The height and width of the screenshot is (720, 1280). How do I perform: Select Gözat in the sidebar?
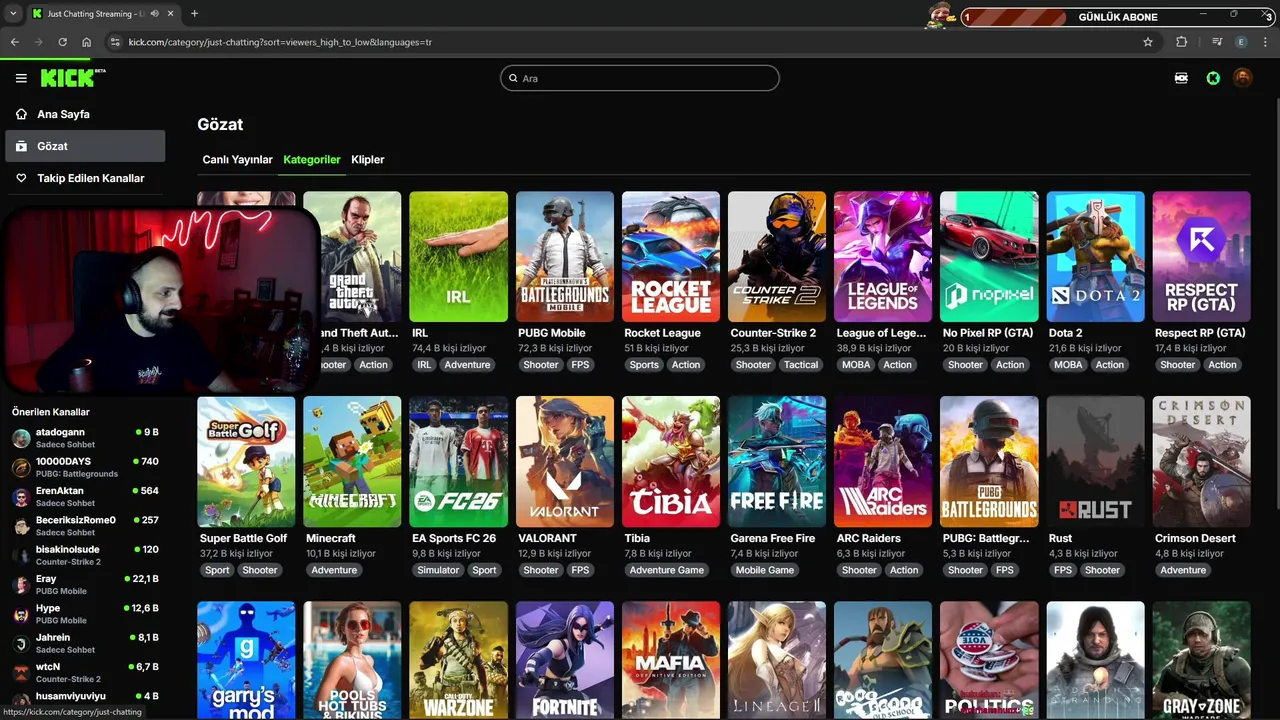coord(85,146)
